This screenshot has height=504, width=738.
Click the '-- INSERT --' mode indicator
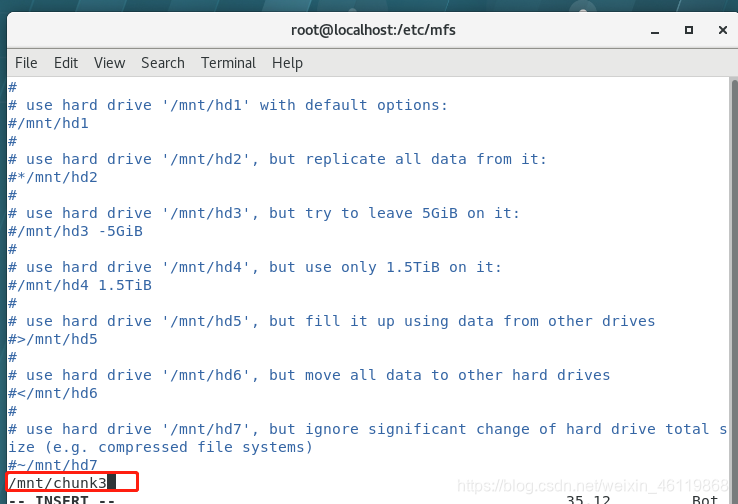pos(62,499)
